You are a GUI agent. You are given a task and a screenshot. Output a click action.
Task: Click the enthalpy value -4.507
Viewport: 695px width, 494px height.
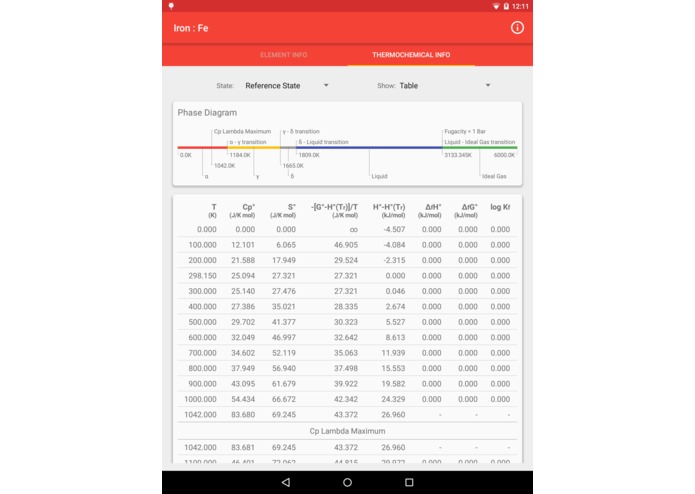(394, 229)
